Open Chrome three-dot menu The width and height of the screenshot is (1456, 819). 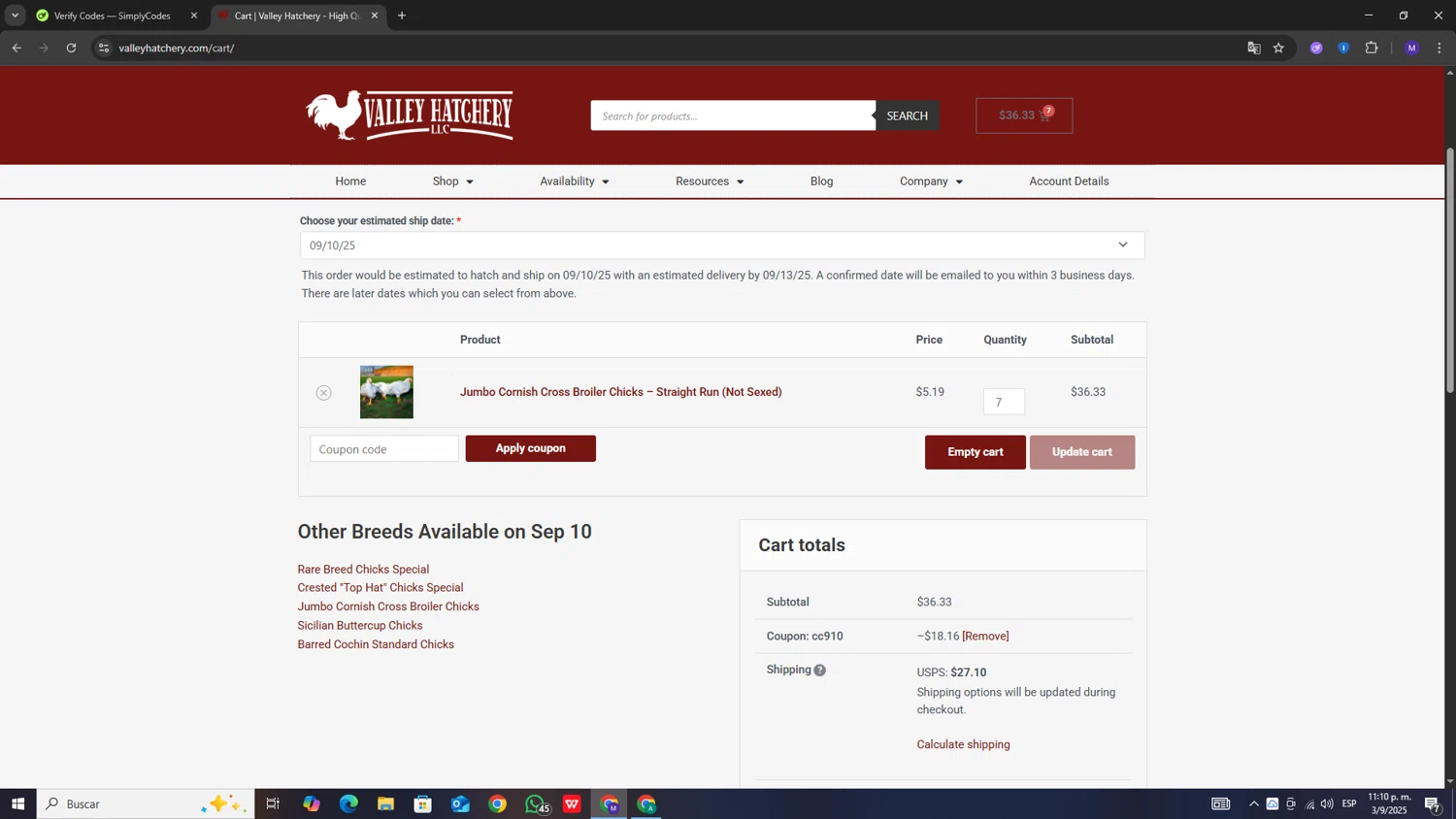[1439, 48]
